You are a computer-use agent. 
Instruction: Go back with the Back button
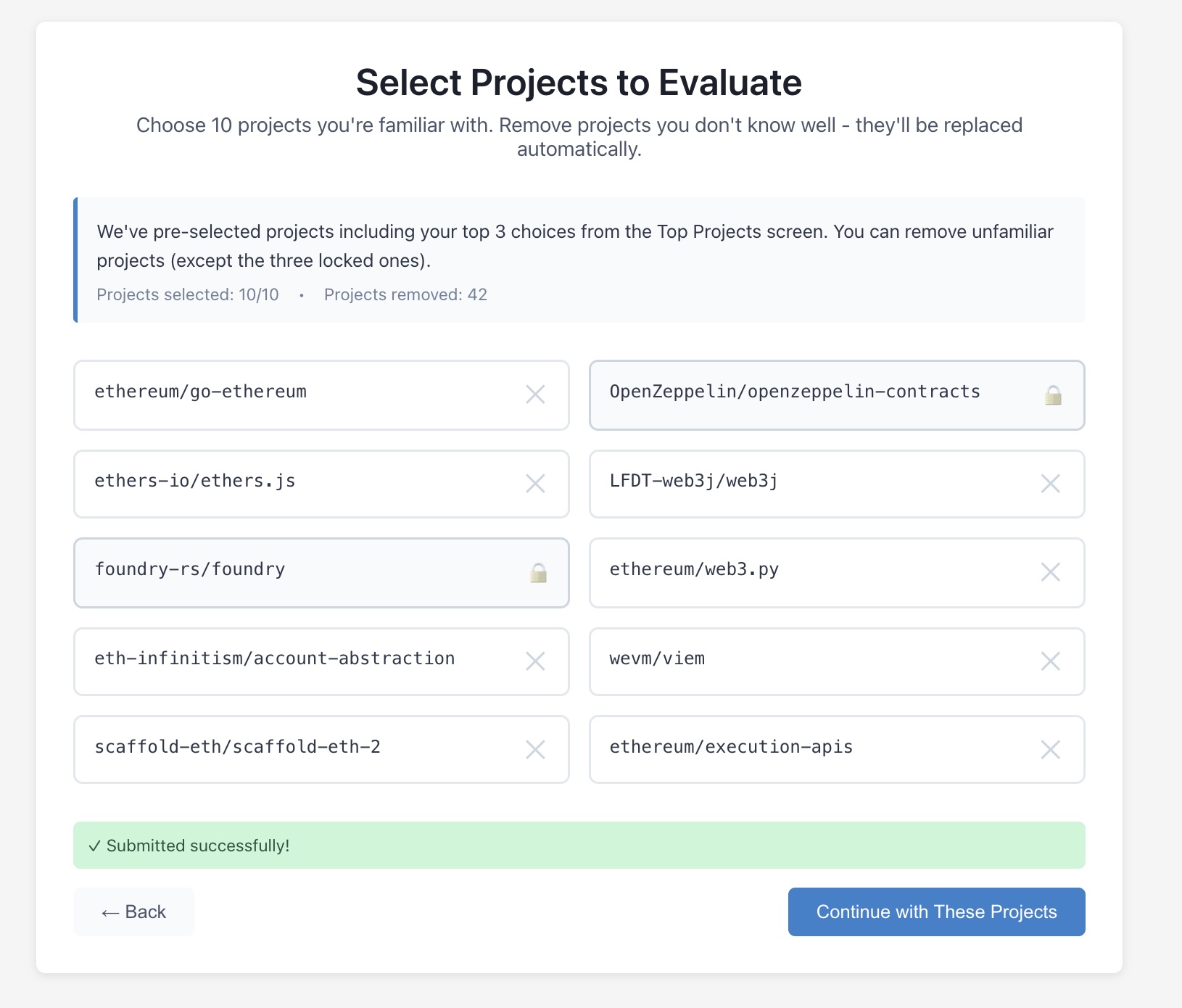pyautogui.click(x=133, y=912)
